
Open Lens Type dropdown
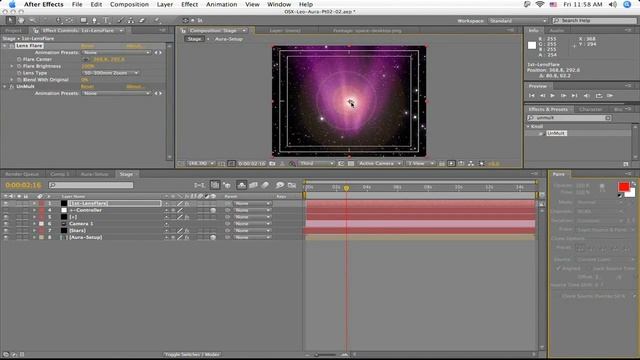tap(111, 73)
